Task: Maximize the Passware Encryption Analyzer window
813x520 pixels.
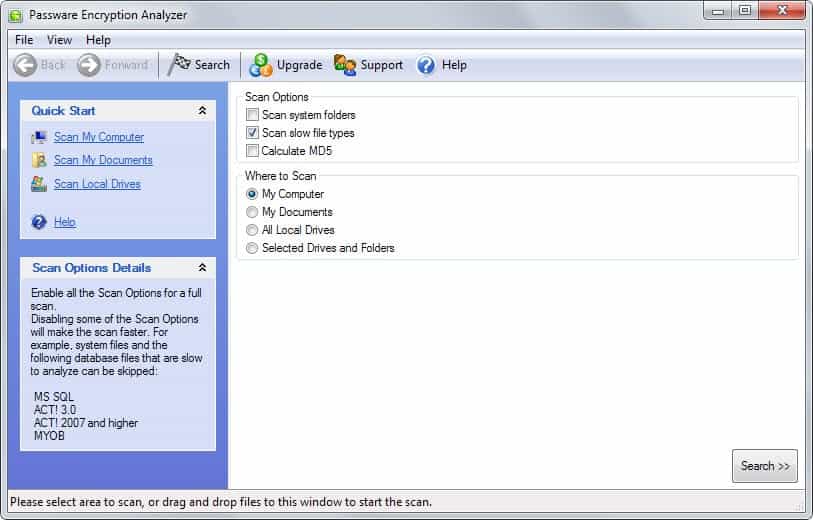Action: coord(745,10)
